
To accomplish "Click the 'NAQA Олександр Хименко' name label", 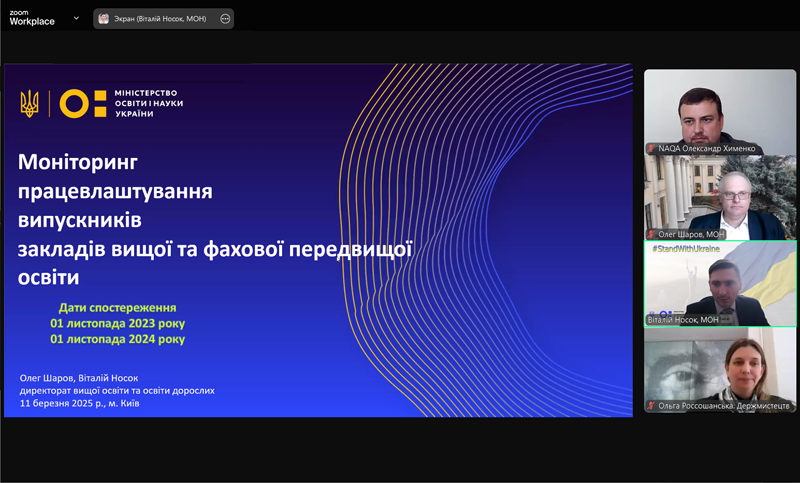I will tap(707, 148).
